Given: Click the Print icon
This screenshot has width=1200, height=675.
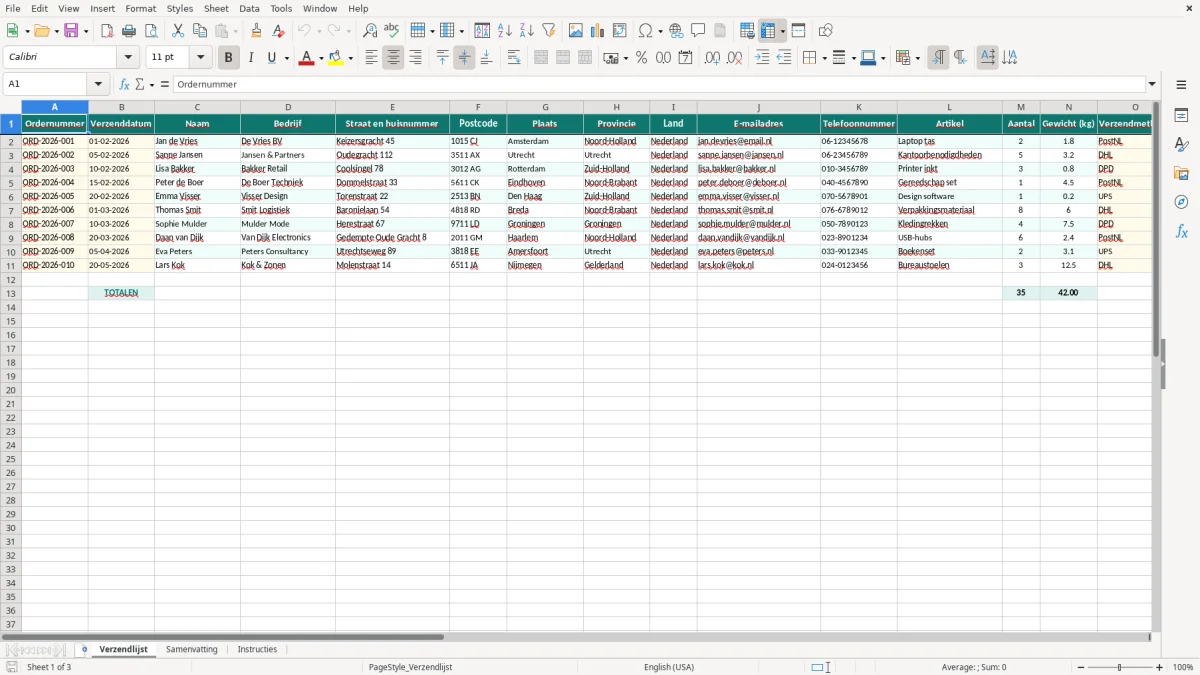Looking at the screenshot, I should pyautogui.click(x=129, y=31).
